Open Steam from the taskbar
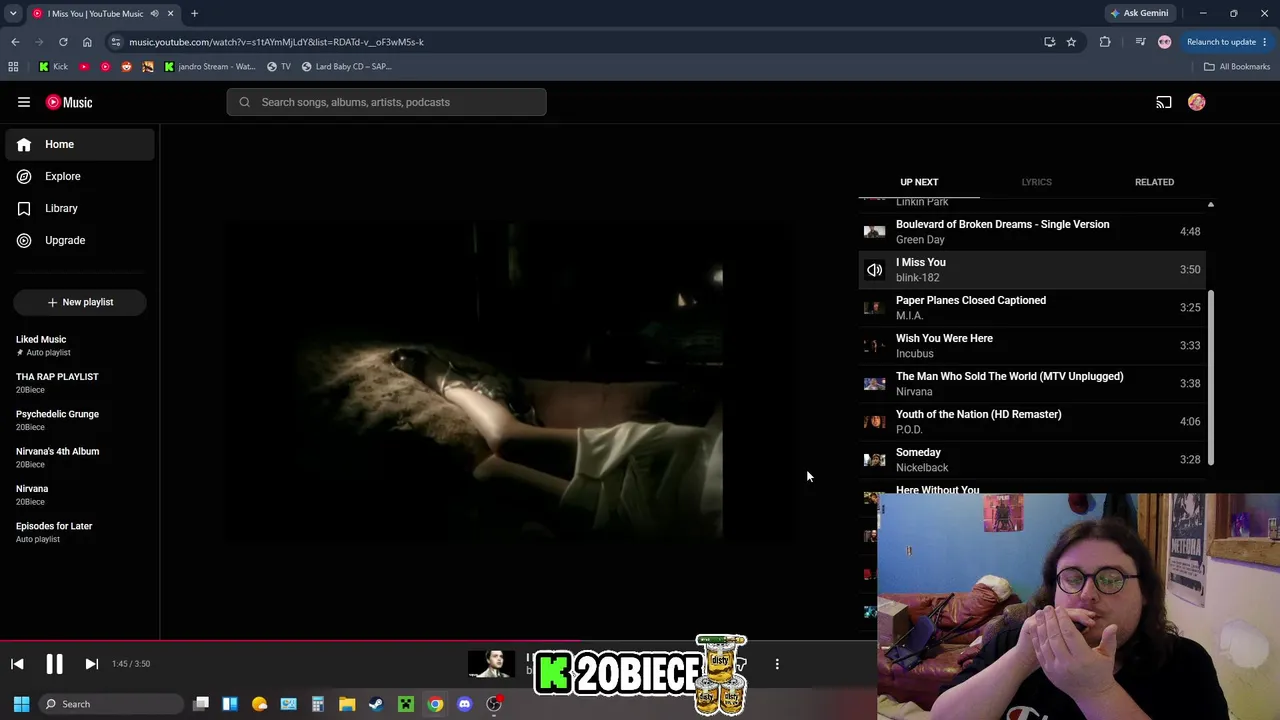The image size is (1280, 720). (376, 704)
